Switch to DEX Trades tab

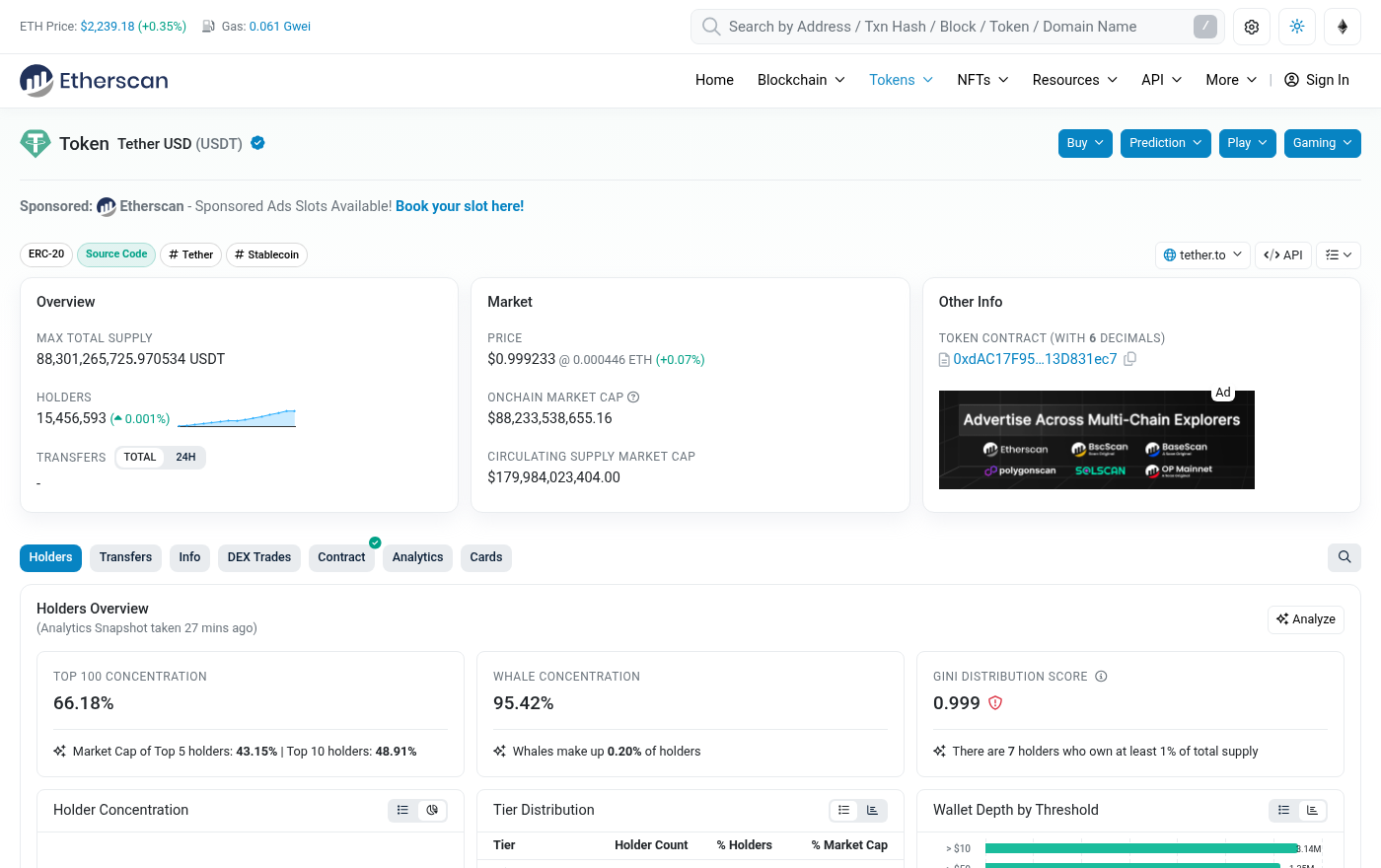click(x=259, y=557)
